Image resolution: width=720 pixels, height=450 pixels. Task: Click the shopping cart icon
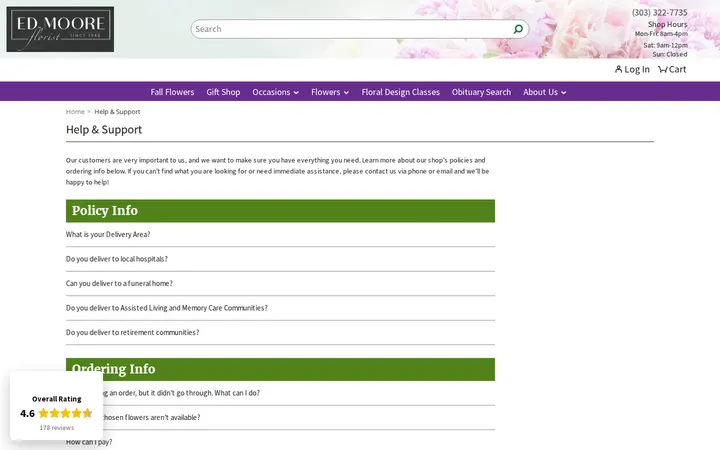(x=663, y=69)
